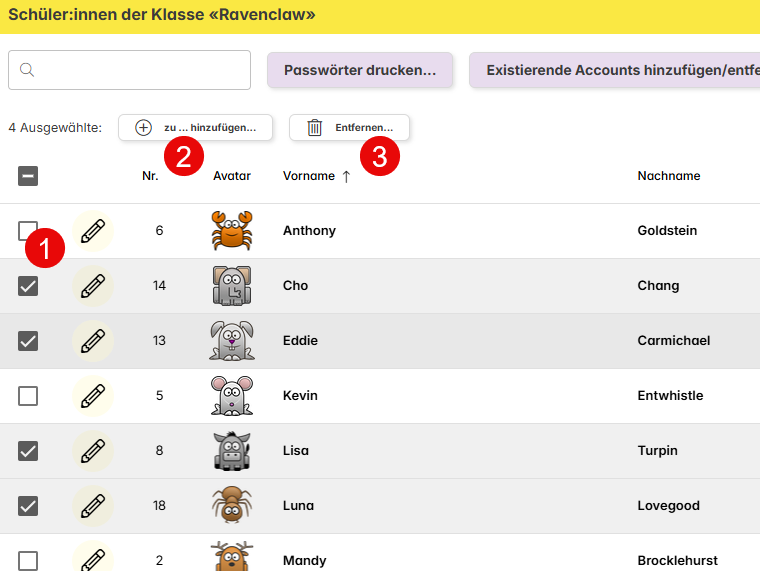760x571 pixels.
Task: Edit Luna Lovegood with pencil icon
Action: tap(92, 506)
